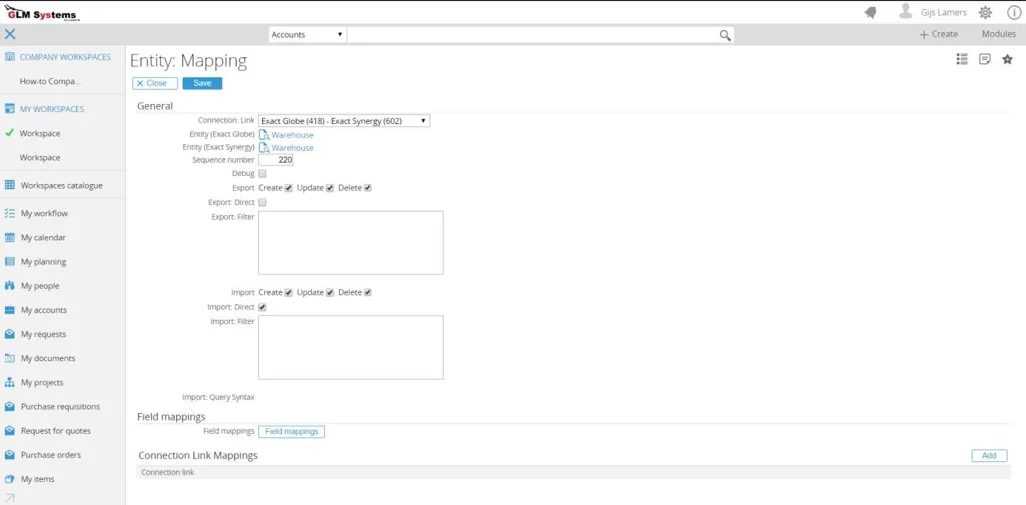The width and height of the screenshot is (1026, 505).
Task: Expand the Accounts search scope dropdown
Action: [x=307, y=35]
